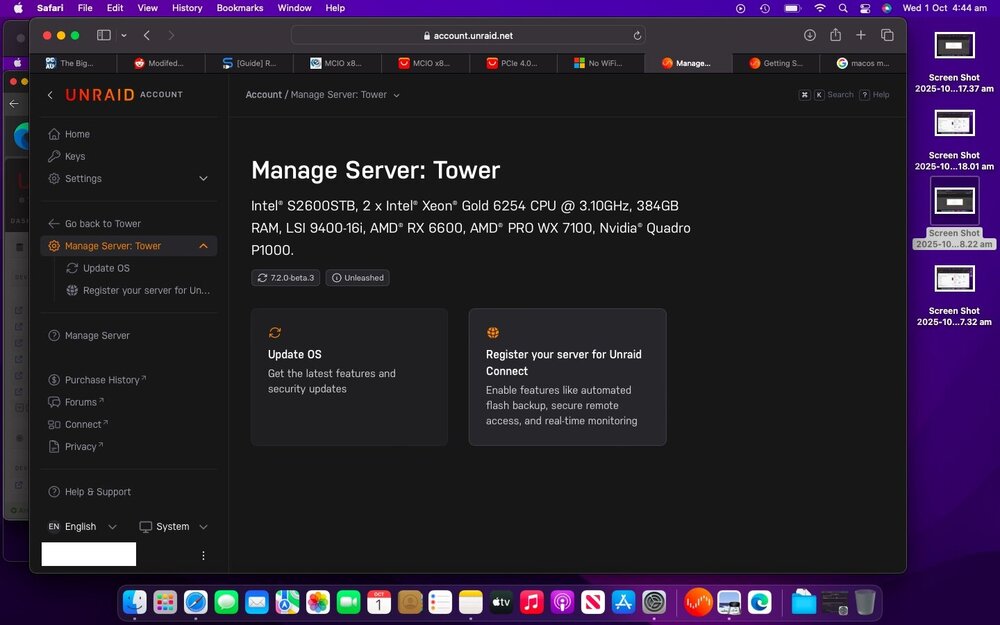The height and width of the screenshot is (625, 1000).
Task: Open a new Safari tab
Action: tap(861, 36)
